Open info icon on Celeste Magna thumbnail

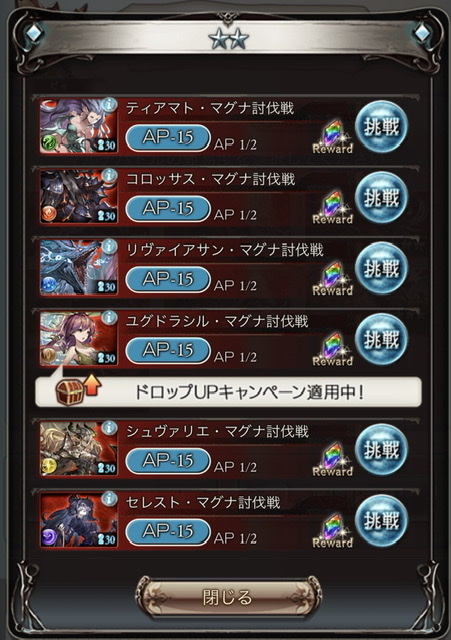point(109,499)
